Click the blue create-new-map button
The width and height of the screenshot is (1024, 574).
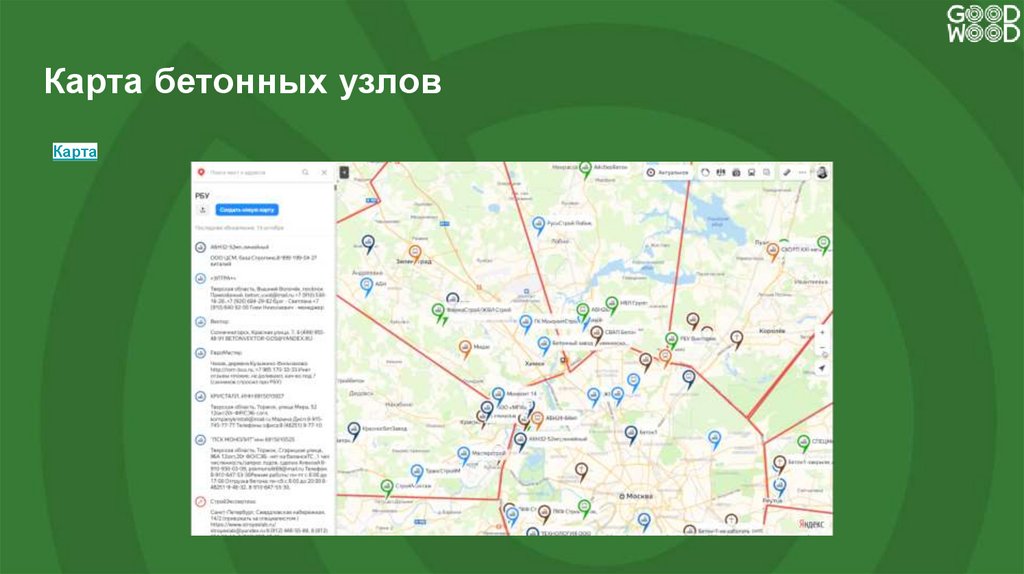pos(247,210)
